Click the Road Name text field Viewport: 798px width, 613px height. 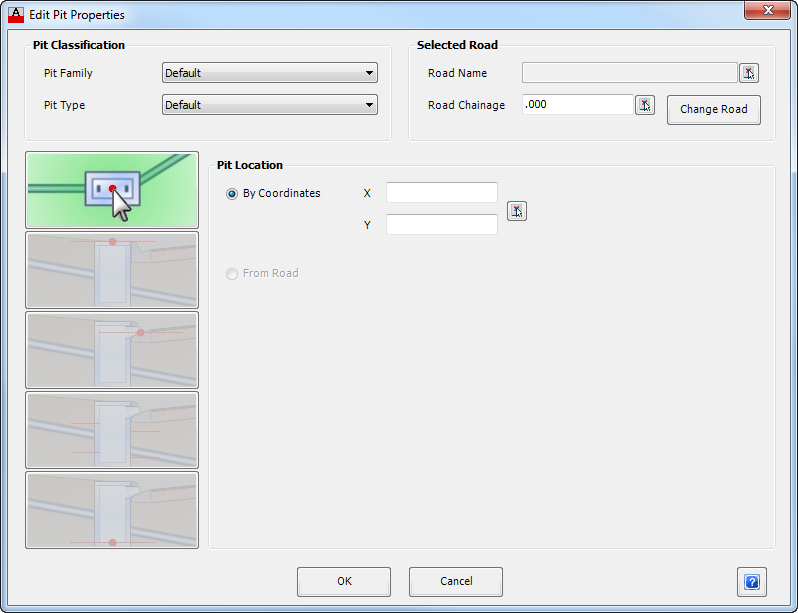(630, 73)
